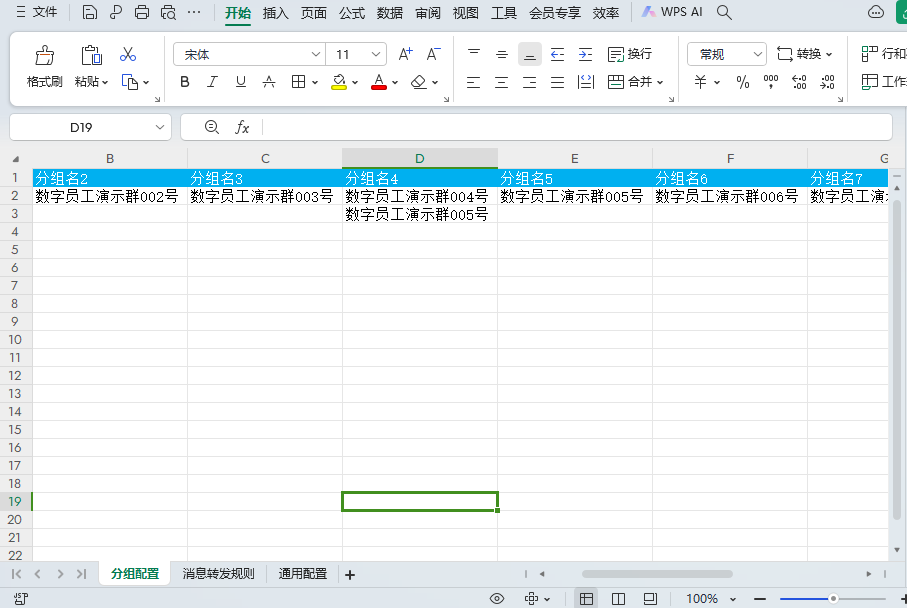Expand the font size dropdown
Screen dimensions: 907x608
click(376, 54)
